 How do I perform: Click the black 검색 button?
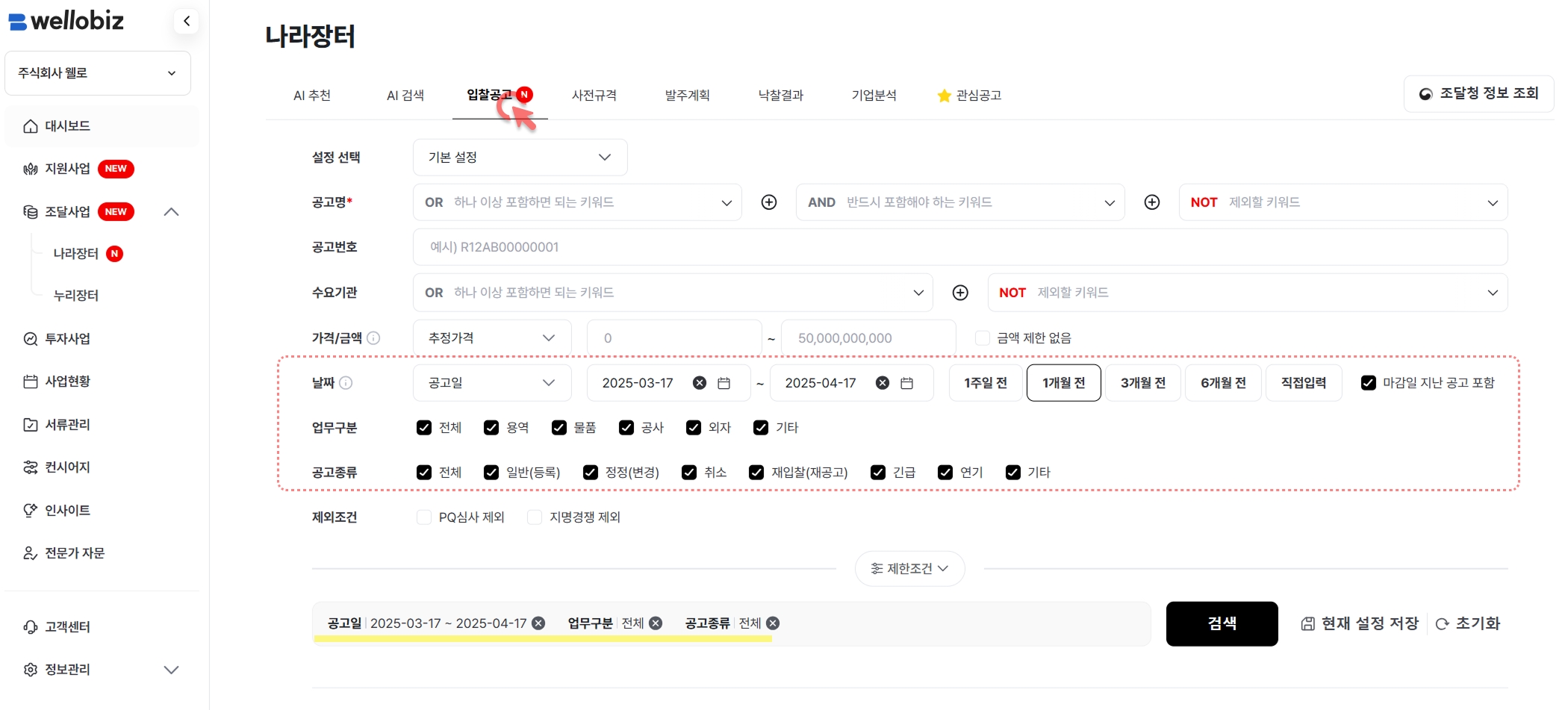tap(1222, 623)
